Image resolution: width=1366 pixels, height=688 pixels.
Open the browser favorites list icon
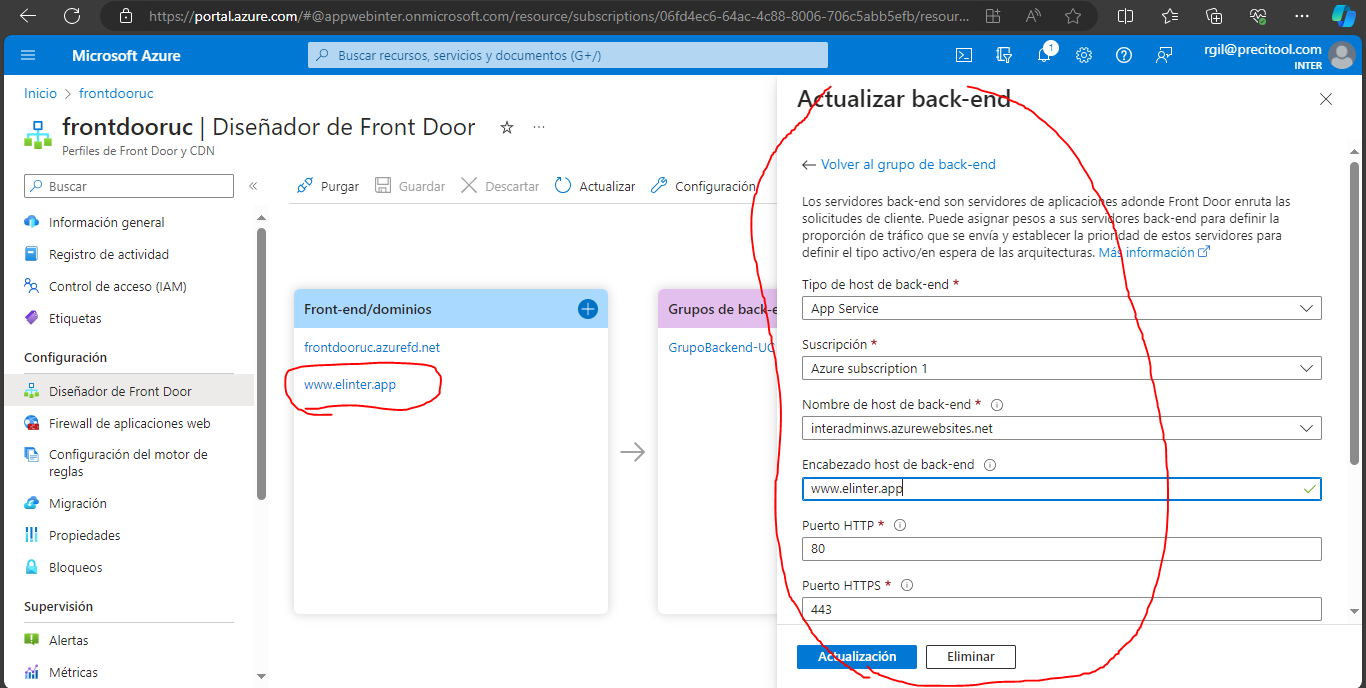pyautogui.click(x=1169, y=16)
